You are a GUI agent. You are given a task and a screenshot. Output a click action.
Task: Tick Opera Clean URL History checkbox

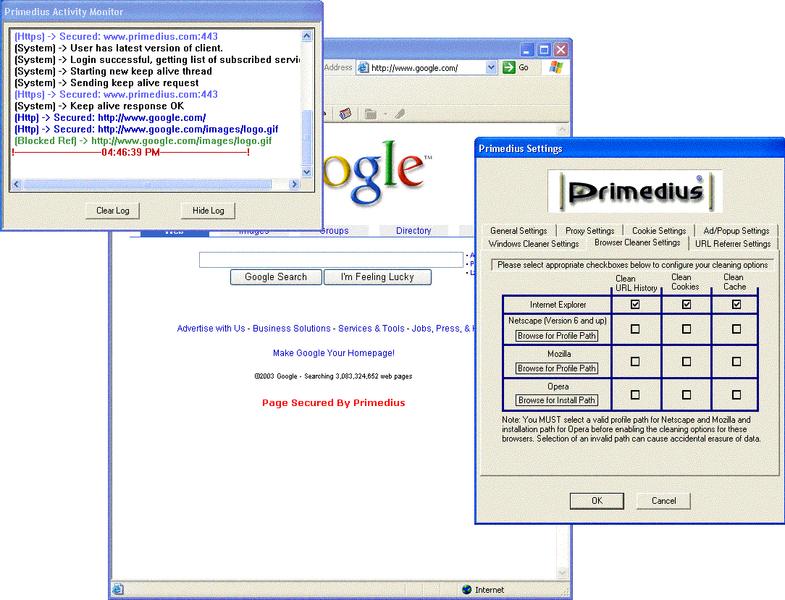click(x=635, y=395)
